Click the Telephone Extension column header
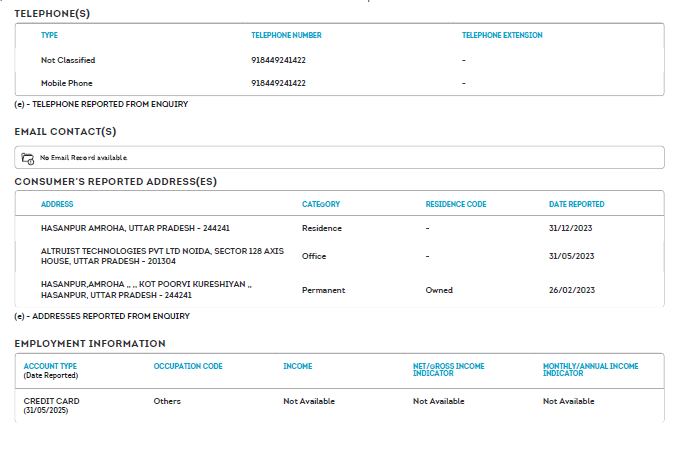 tap(502, 35)
